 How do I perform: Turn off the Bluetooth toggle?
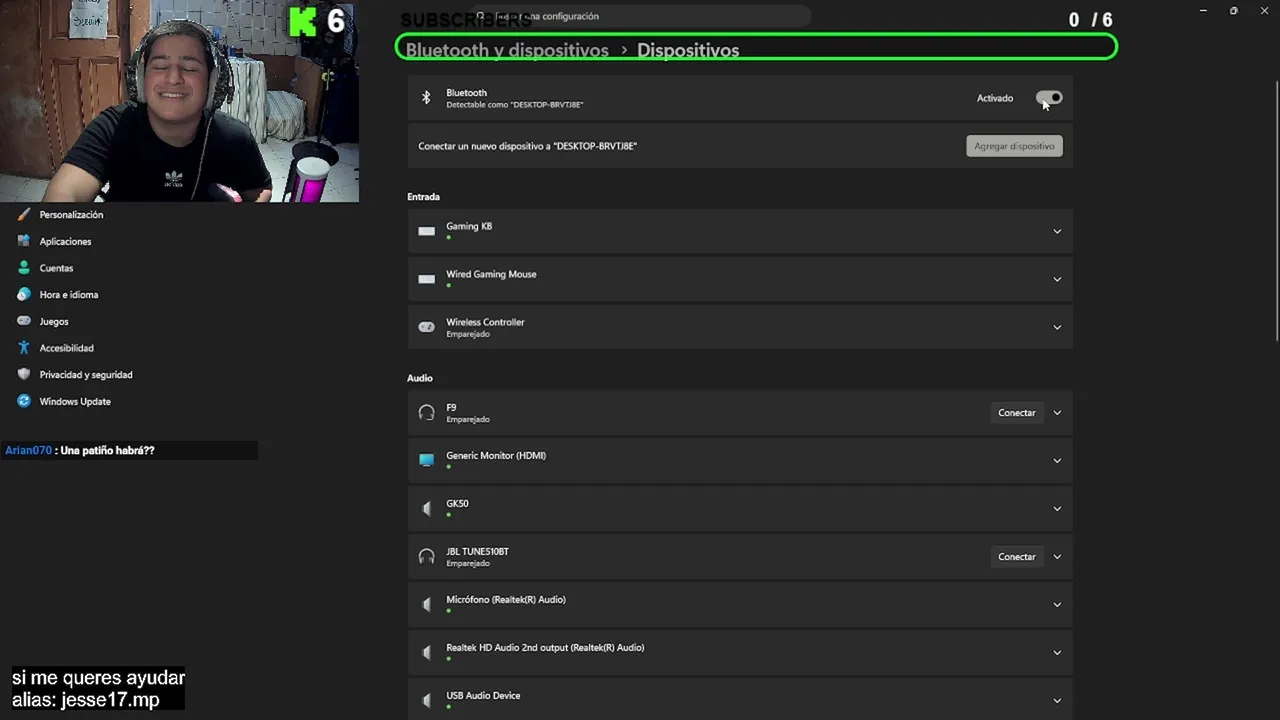[x=1049, y=98]
